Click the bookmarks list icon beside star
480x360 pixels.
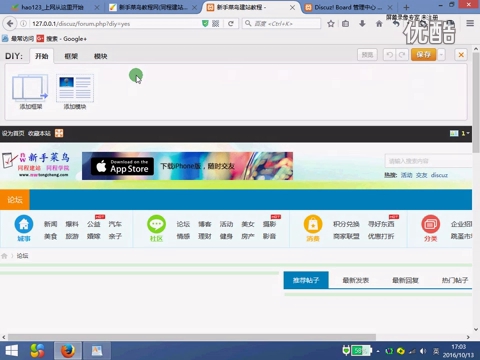pyautogui.click(x=346, y=24)
